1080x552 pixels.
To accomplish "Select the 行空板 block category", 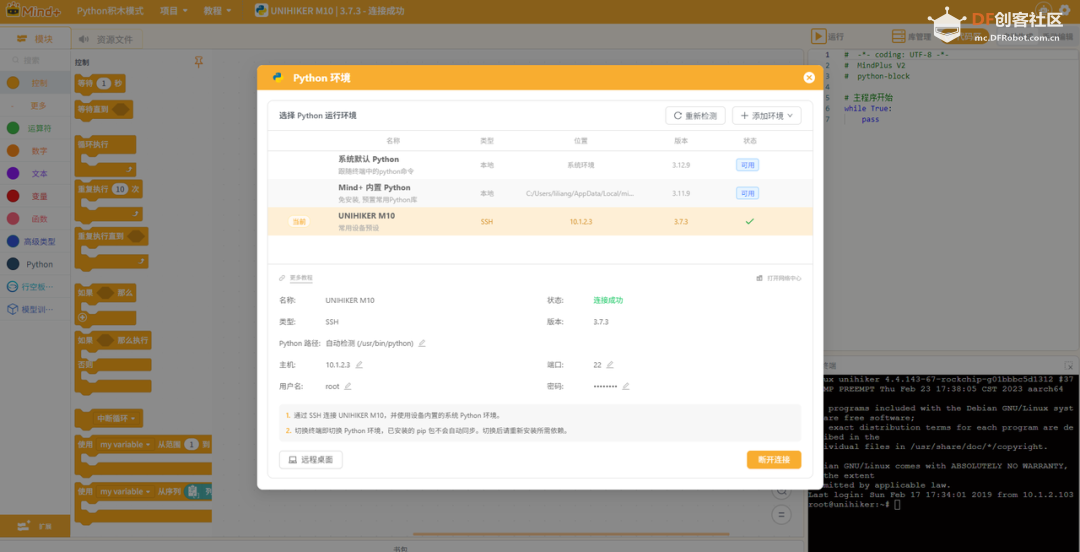I will (35, 287).
